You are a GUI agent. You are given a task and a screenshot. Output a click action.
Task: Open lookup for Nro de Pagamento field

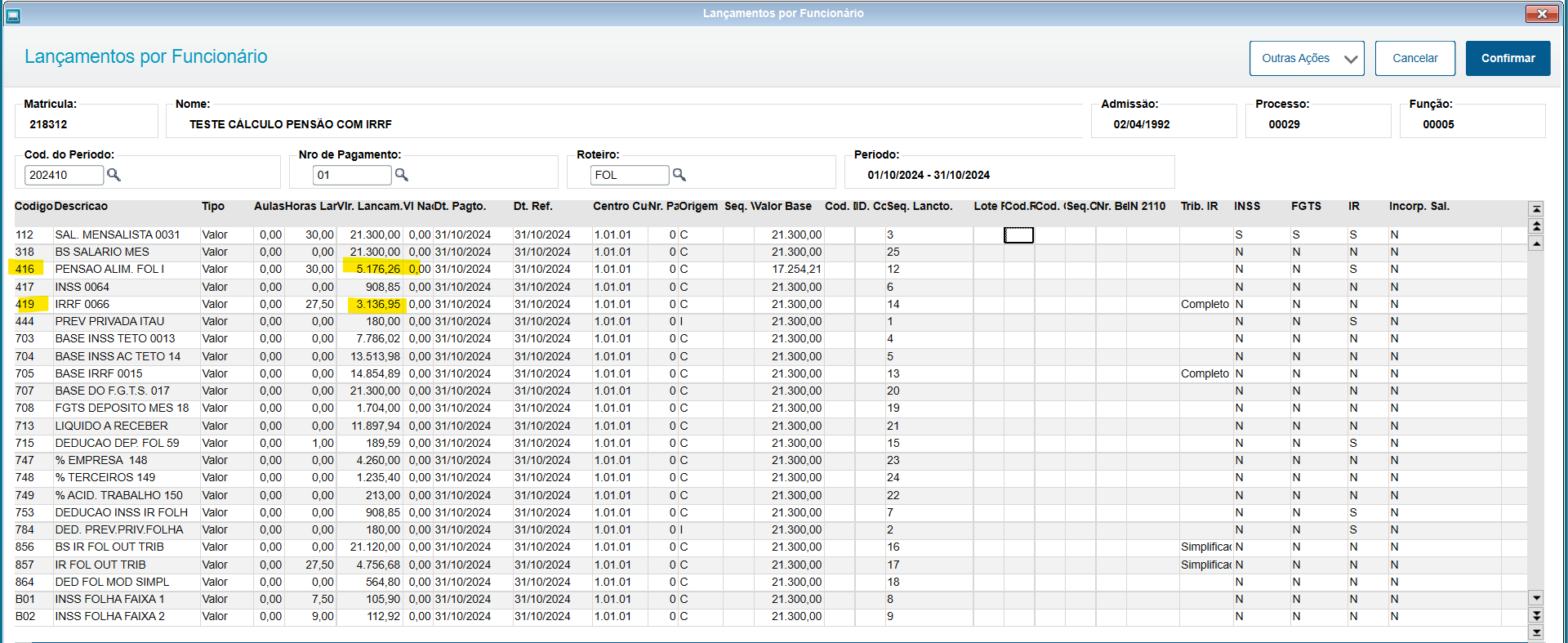pos(402,175)
